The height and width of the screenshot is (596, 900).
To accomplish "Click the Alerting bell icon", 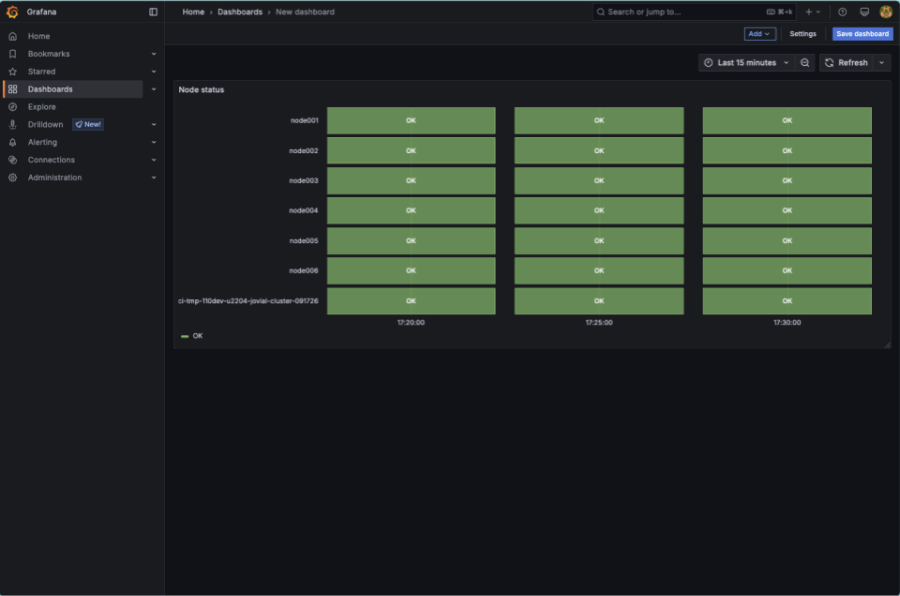I will (13, 142).
